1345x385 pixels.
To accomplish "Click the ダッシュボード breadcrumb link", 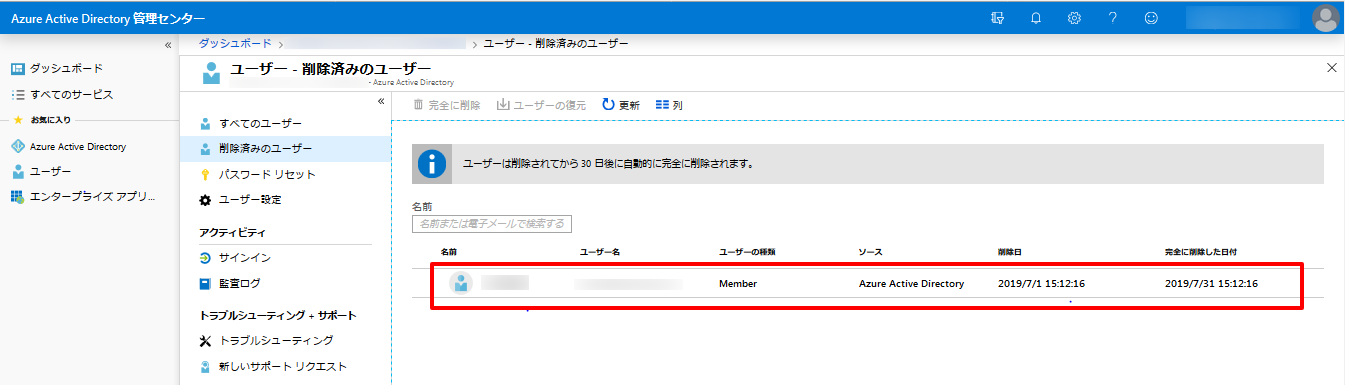I will [x=235, y=44].
